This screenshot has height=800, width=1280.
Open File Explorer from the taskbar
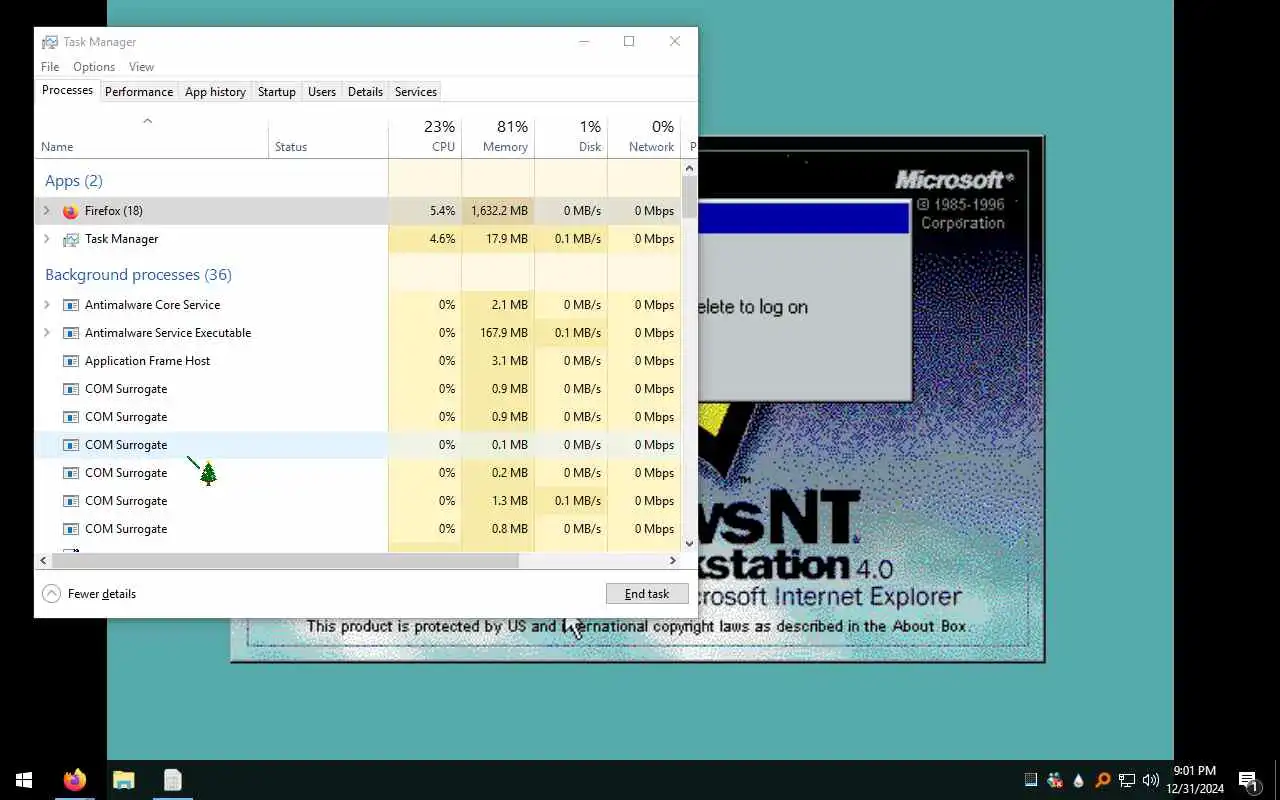click(x=124, y=780)
